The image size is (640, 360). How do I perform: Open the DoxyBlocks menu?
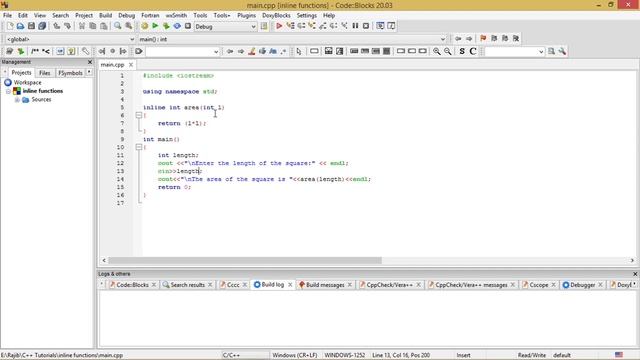point(276,16)
